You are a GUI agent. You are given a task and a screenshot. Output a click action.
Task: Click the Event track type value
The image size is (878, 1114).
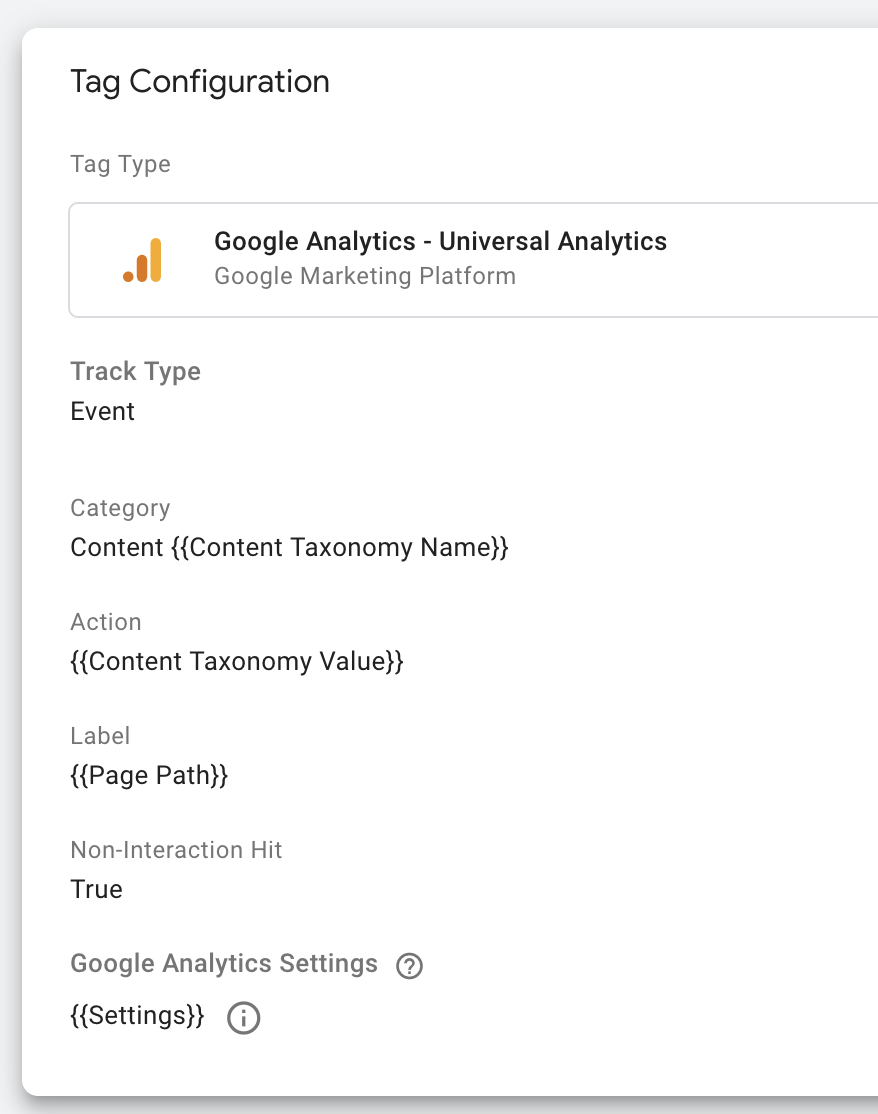coord(103,411)
